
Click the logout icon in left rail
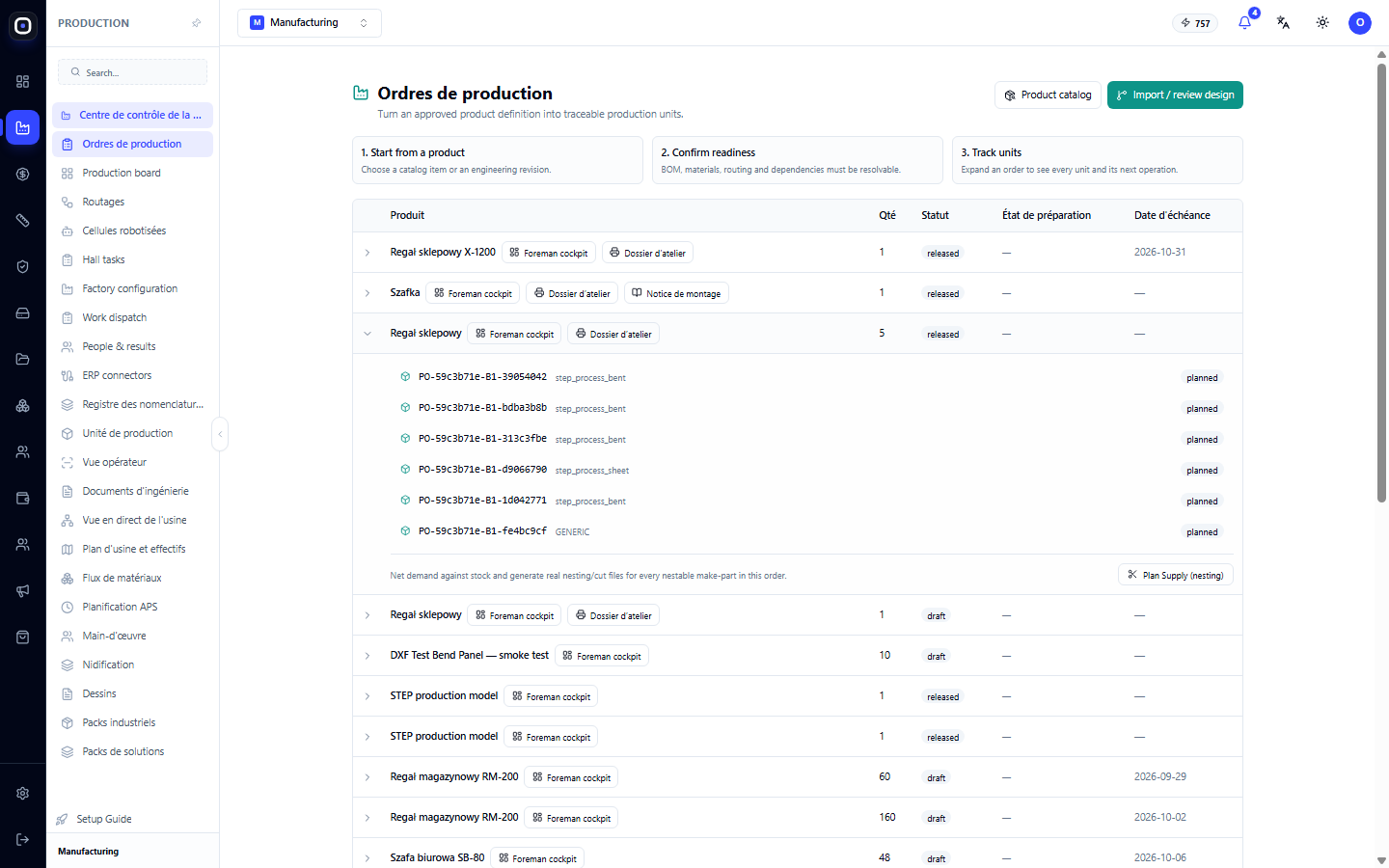pyautogui.click(x=23, y=840)
